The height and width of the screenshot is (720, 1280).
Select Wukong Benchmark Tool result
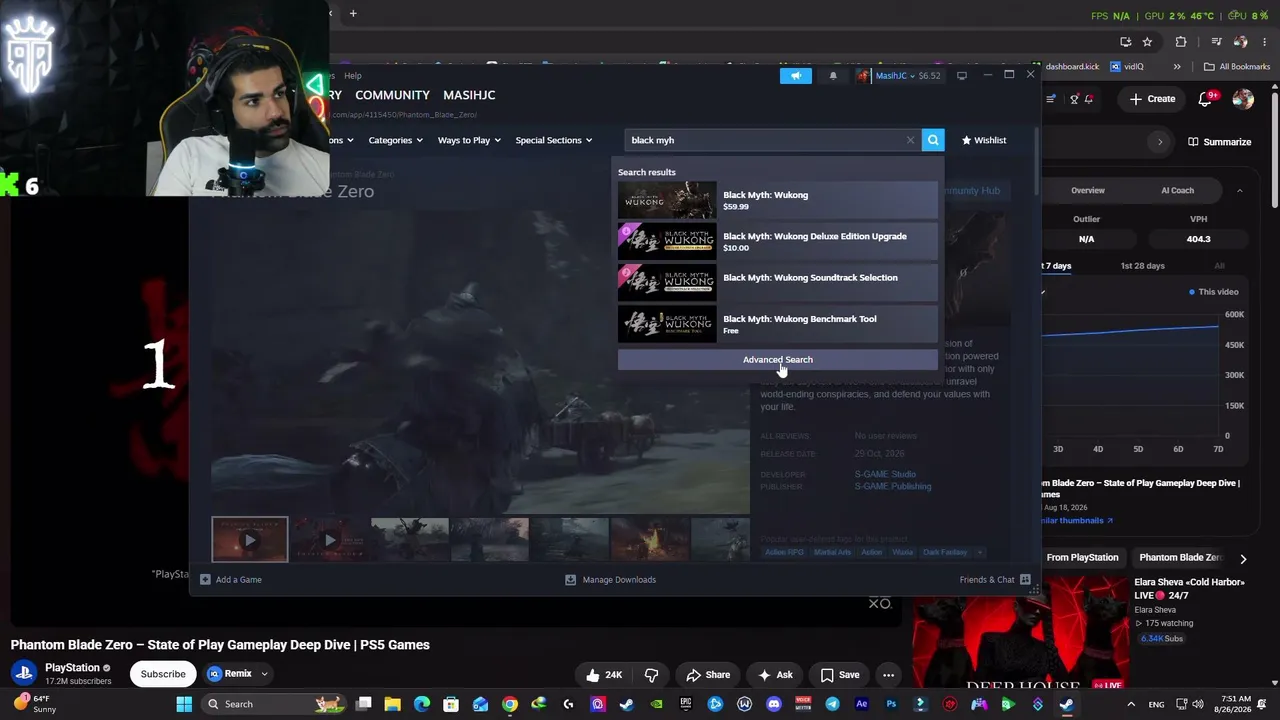[778, 324]
